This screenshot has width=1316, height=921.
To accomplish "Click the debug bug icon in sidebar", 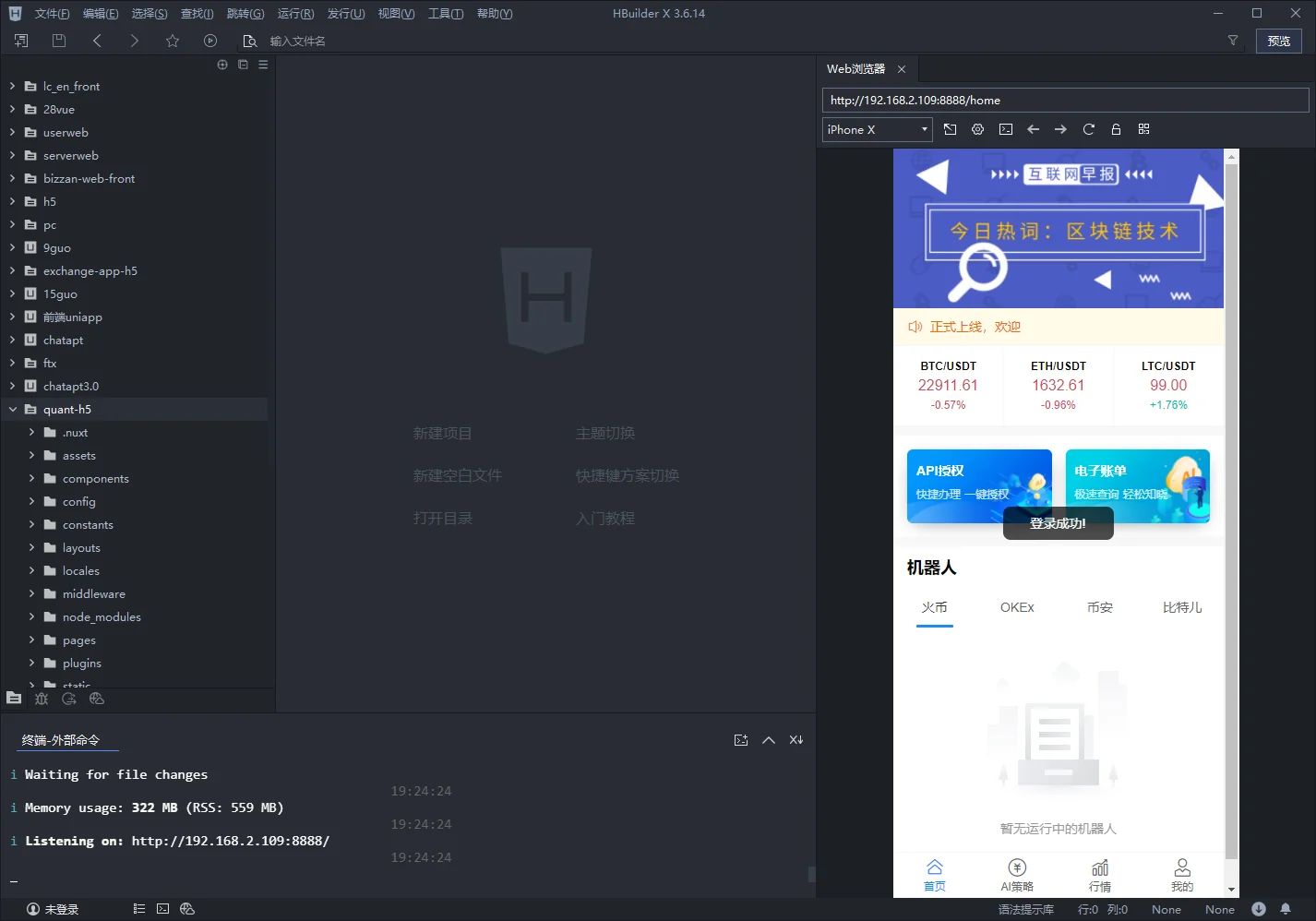I will pos(42,699).
